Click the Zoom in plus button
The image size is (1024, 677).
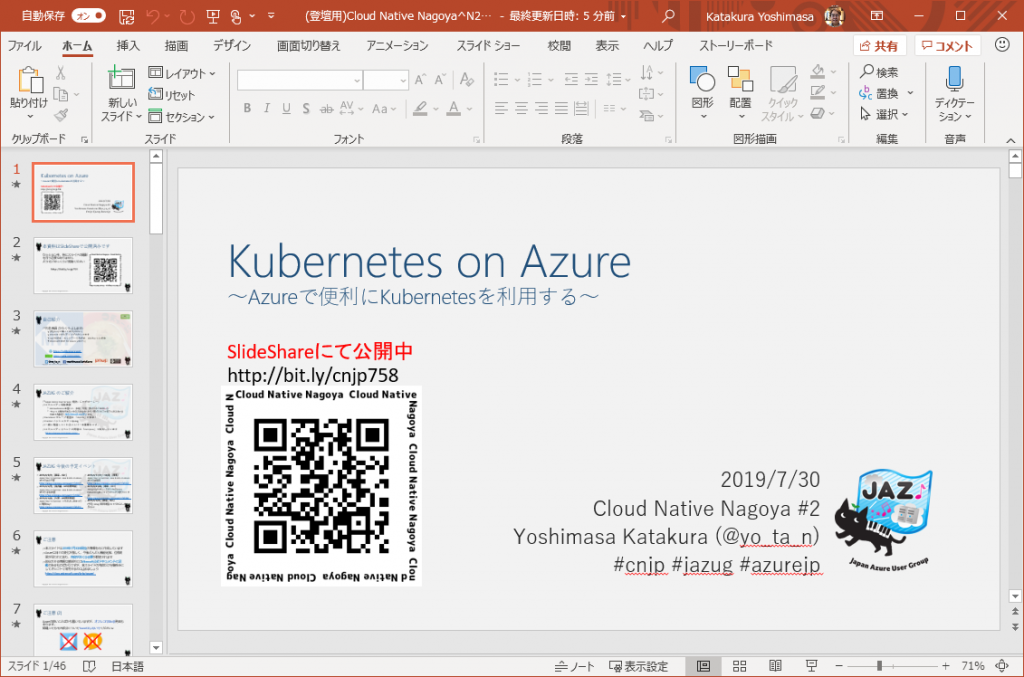[945, 666]
